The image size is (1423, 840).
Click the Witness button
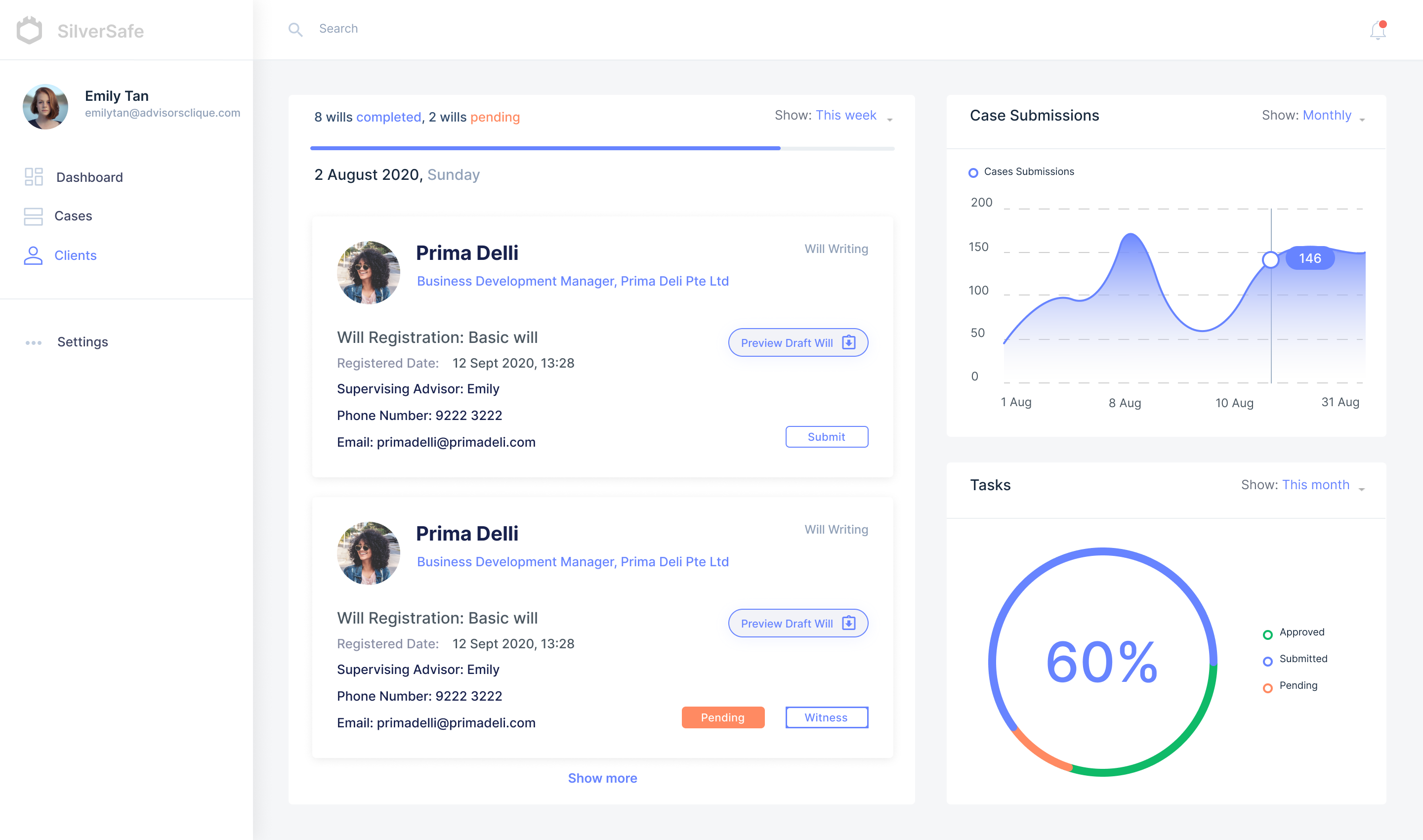[827, 718]
